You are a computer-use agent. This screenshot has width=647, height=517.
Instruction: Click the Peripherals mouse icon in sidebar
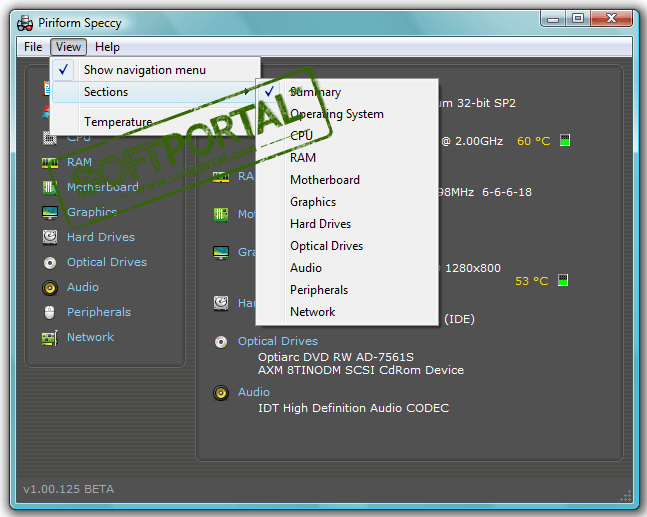point(49,312)
